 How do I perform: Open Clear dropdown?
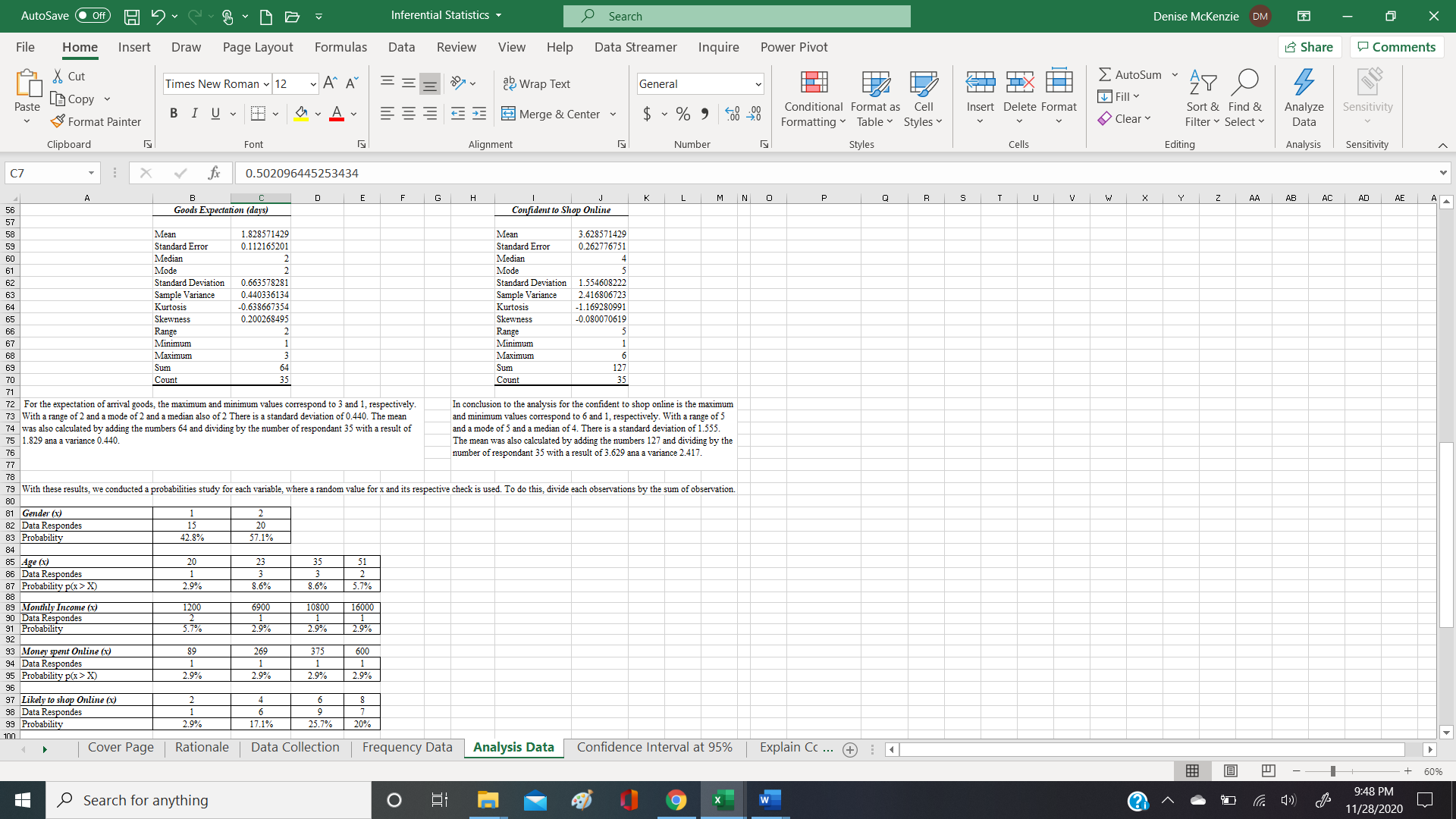point(1125,118)
